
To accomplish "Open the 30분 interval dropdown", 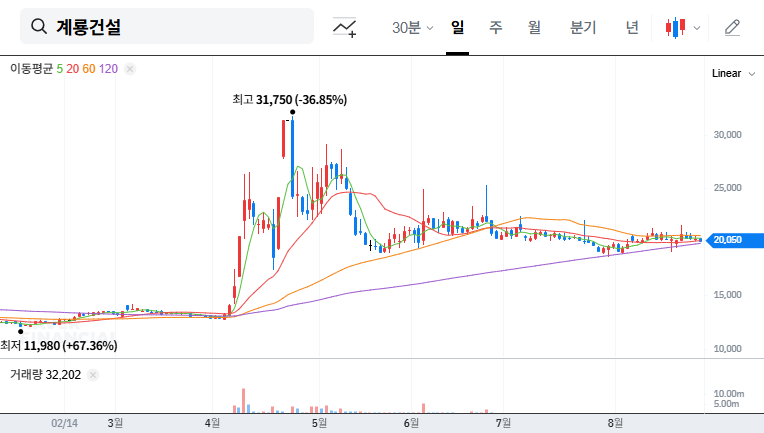I will pyautogui.click(x=412, y=27).
